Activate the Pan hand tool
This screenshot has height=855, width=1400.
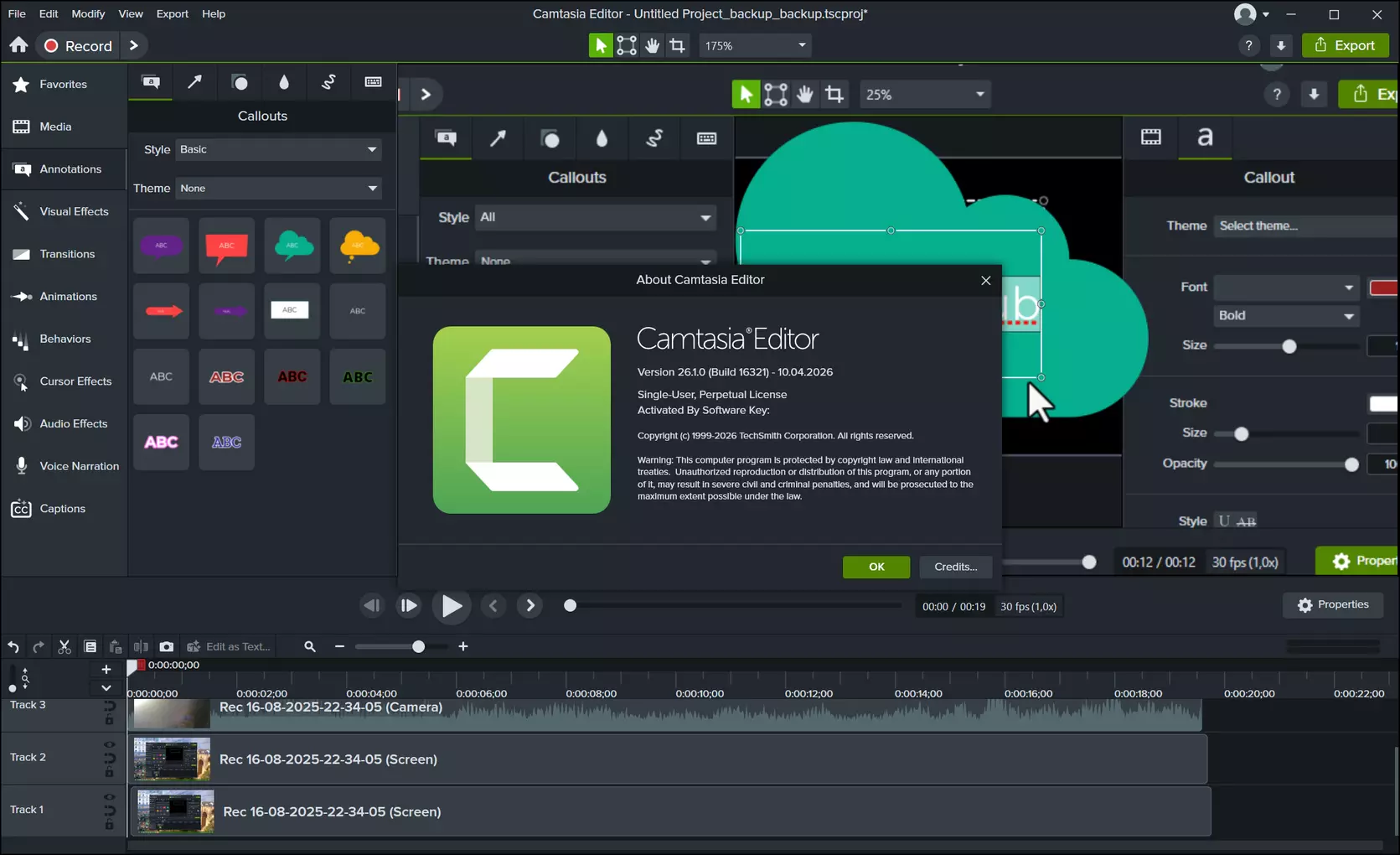click(x=652, y=45)
